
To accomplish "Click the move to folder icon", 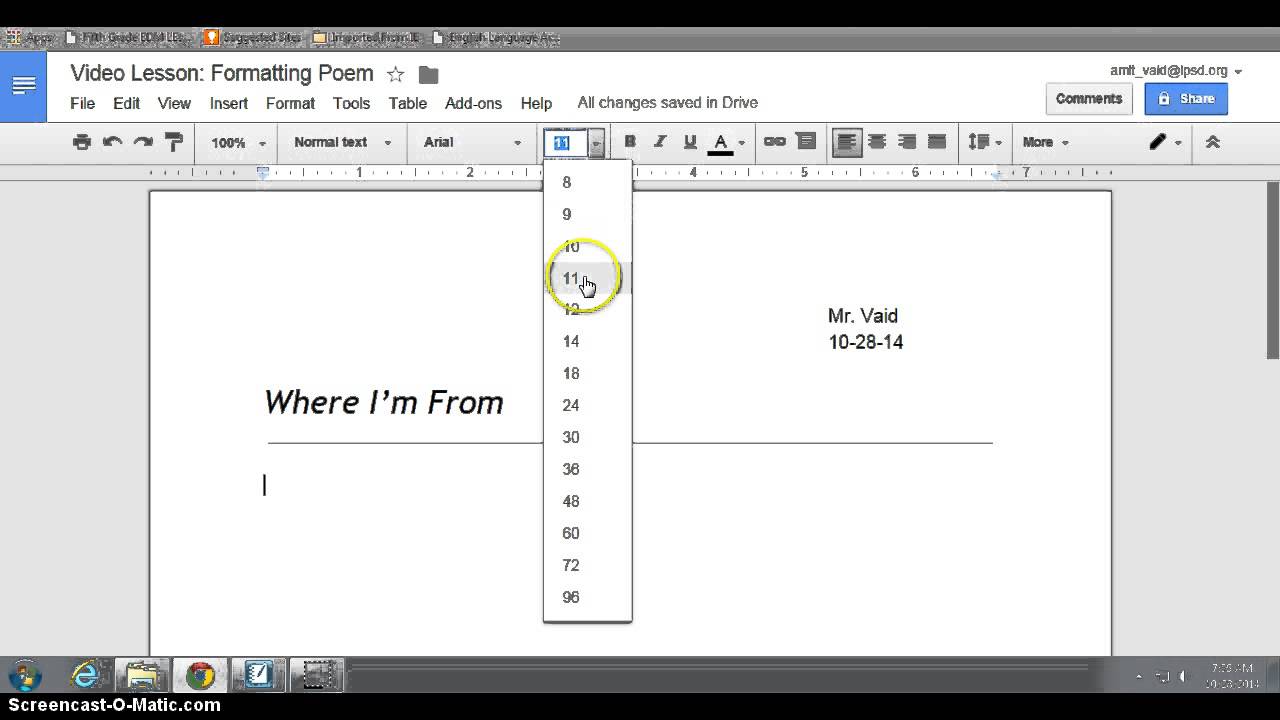I will [x=428, y=75].
